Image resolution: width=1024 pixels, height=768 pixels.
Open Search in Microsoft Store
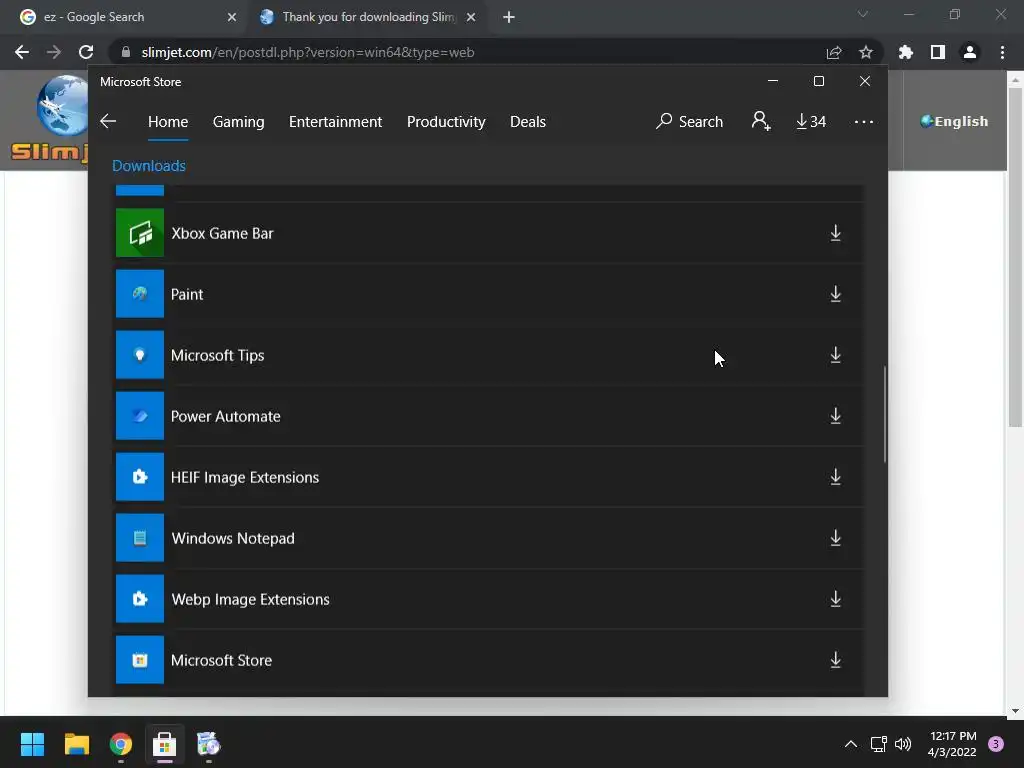pyautogui.click(x=690, y=121)
